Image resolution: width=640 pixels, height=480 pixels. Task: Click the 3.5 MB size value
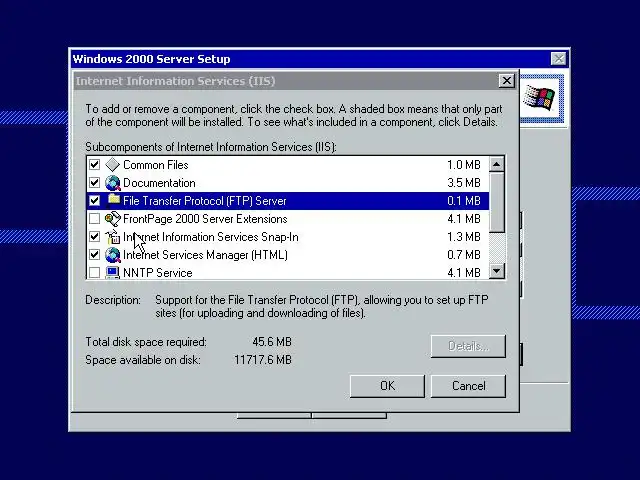(x=464, y=183)
